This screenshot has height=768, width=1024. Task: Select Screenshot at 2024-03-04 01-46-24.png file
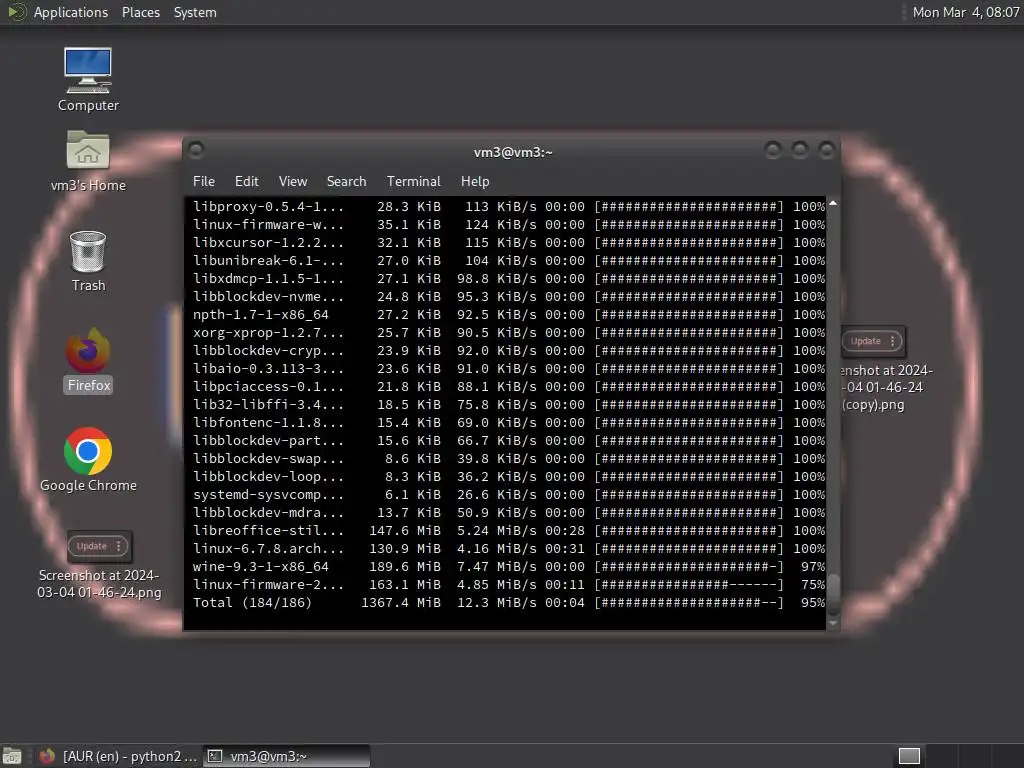[99, 566]
